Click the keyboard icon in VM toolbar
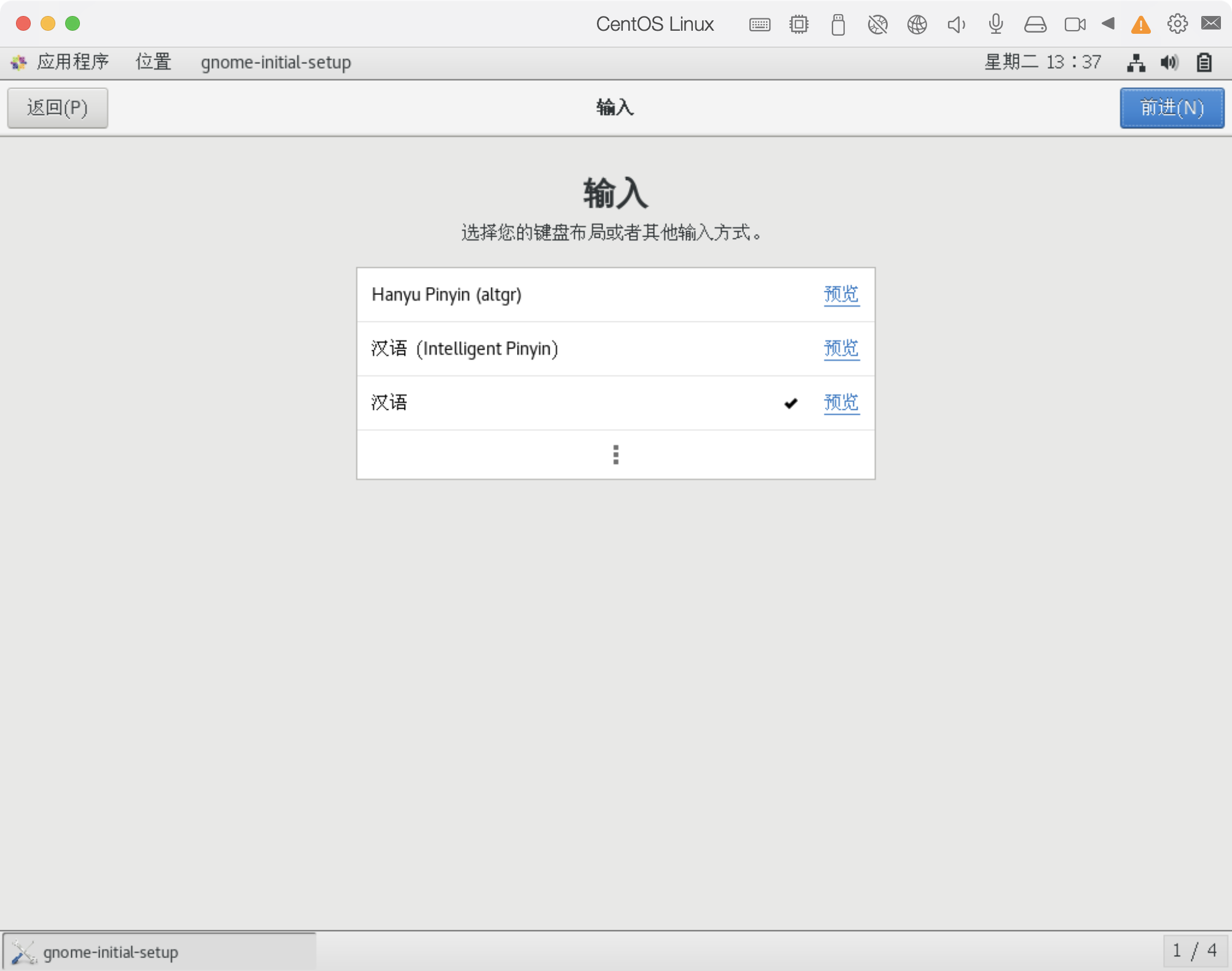Image resolution: width=1232 pixels, height=971 pixels. [x=760, y=25]
